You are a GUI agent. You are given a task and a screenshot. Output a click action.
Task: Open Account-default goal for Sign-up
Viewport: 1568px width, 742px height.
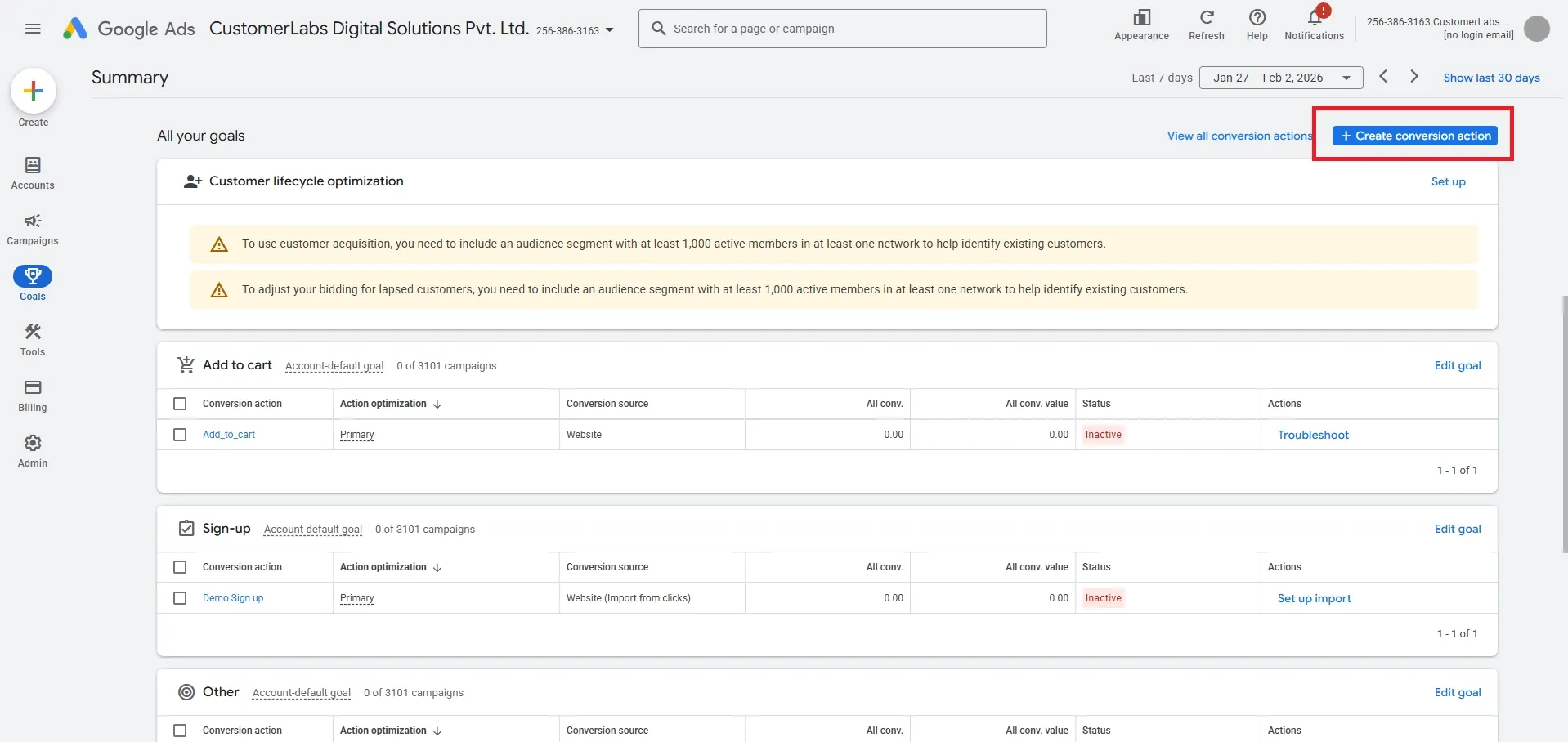tap(313, 530)
